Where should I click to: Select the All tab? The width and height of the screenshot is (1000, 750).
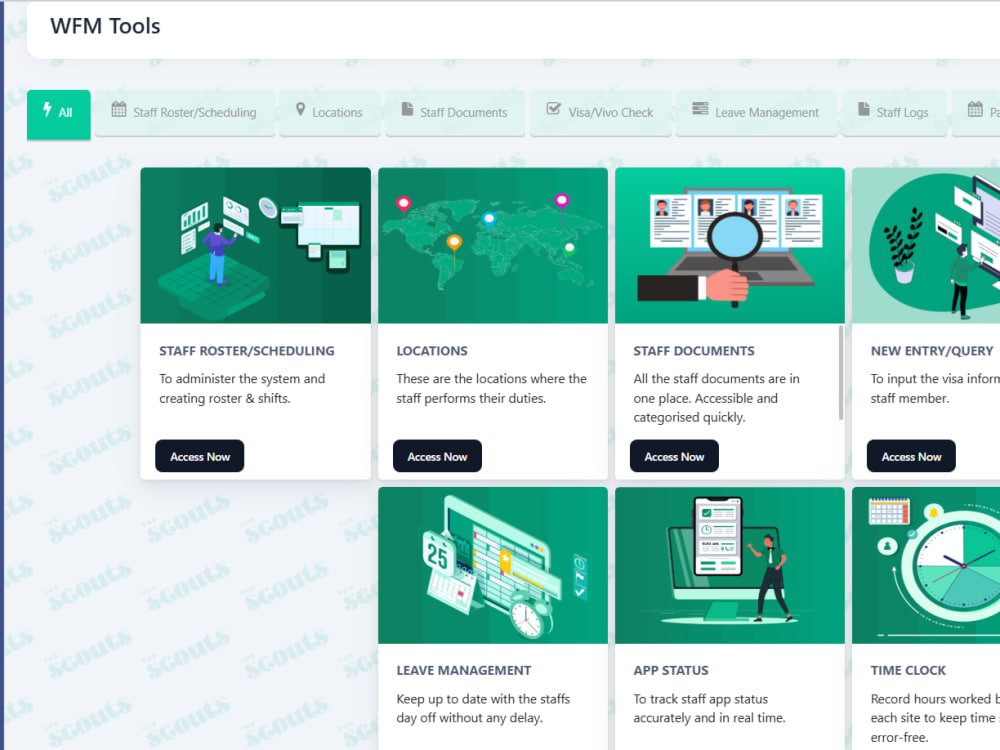58,114
